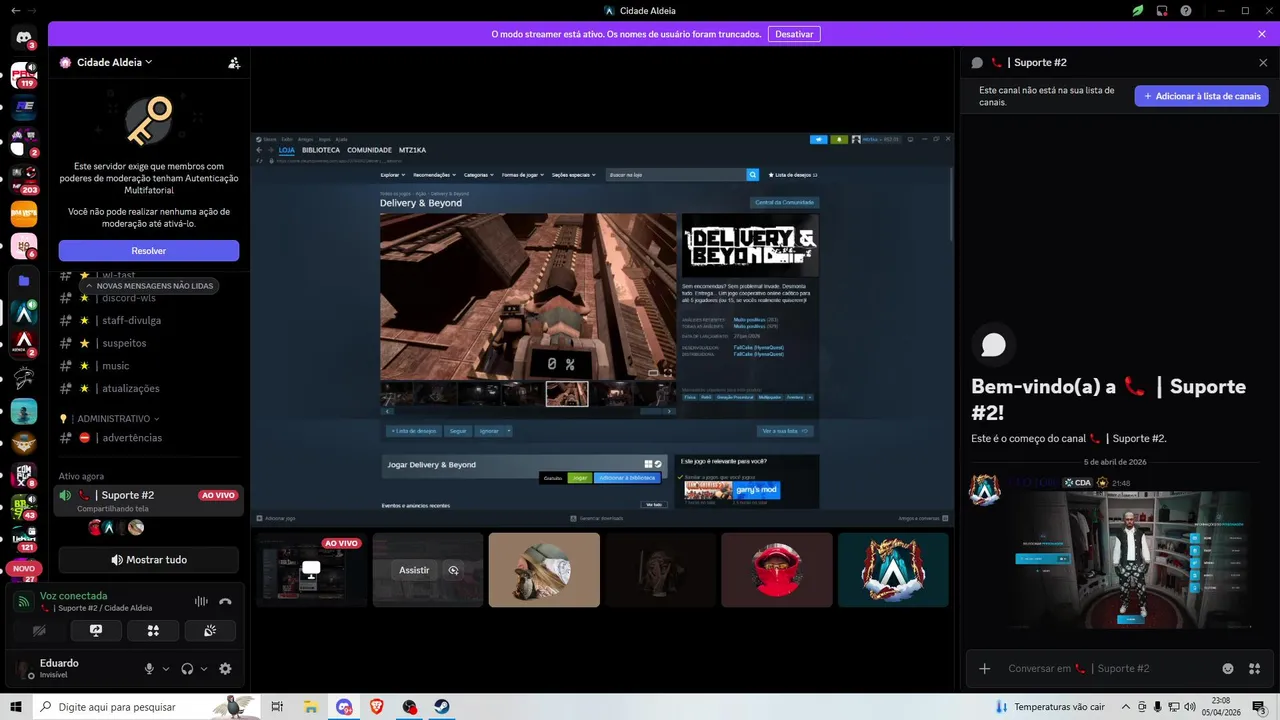Open the Discord inbox icon in the title bar
This screenshot has height=720, width=1280.
click(1162, 11)
